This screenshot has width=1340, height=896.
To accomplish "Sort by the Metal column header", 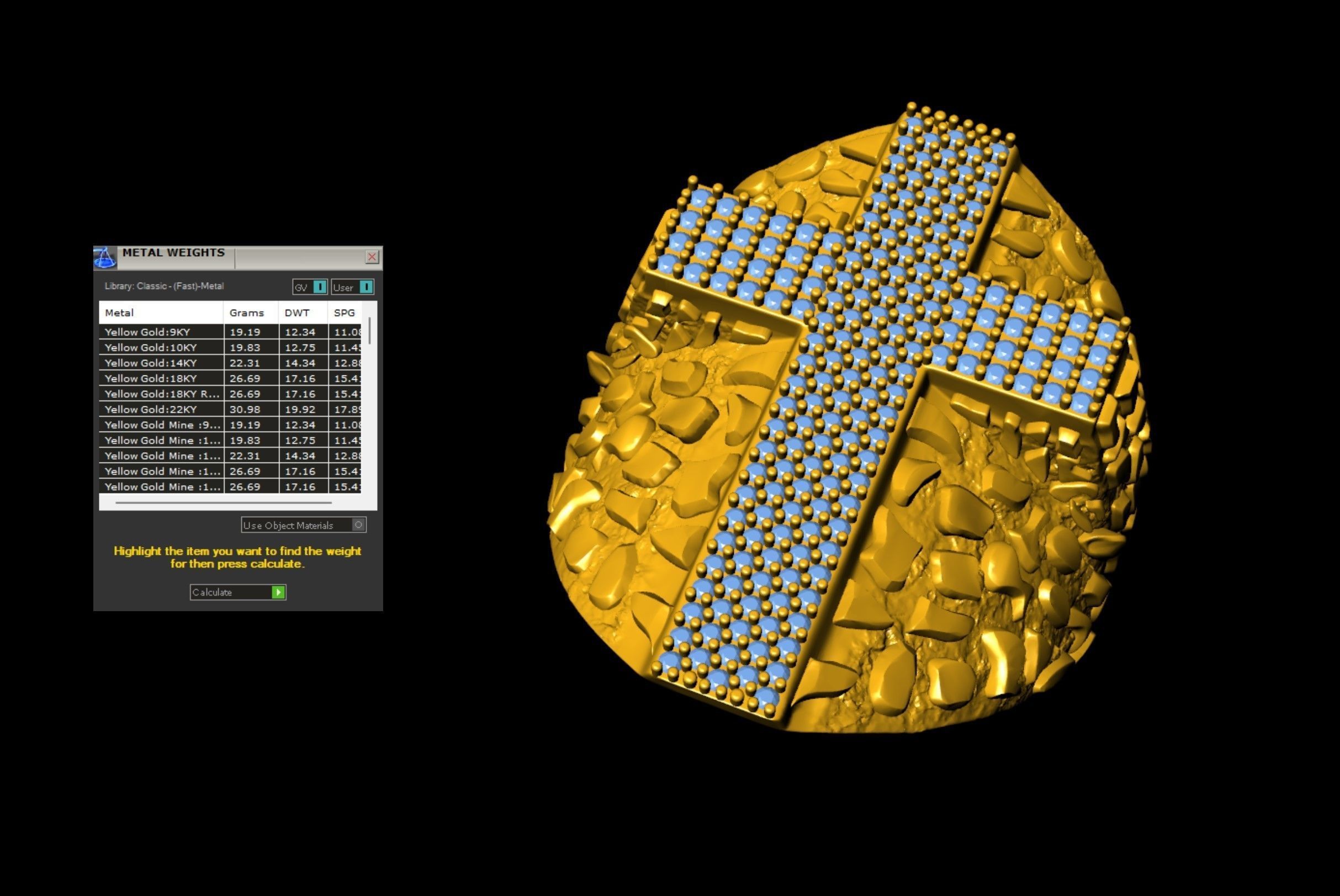I will click(x=161, y=312).
